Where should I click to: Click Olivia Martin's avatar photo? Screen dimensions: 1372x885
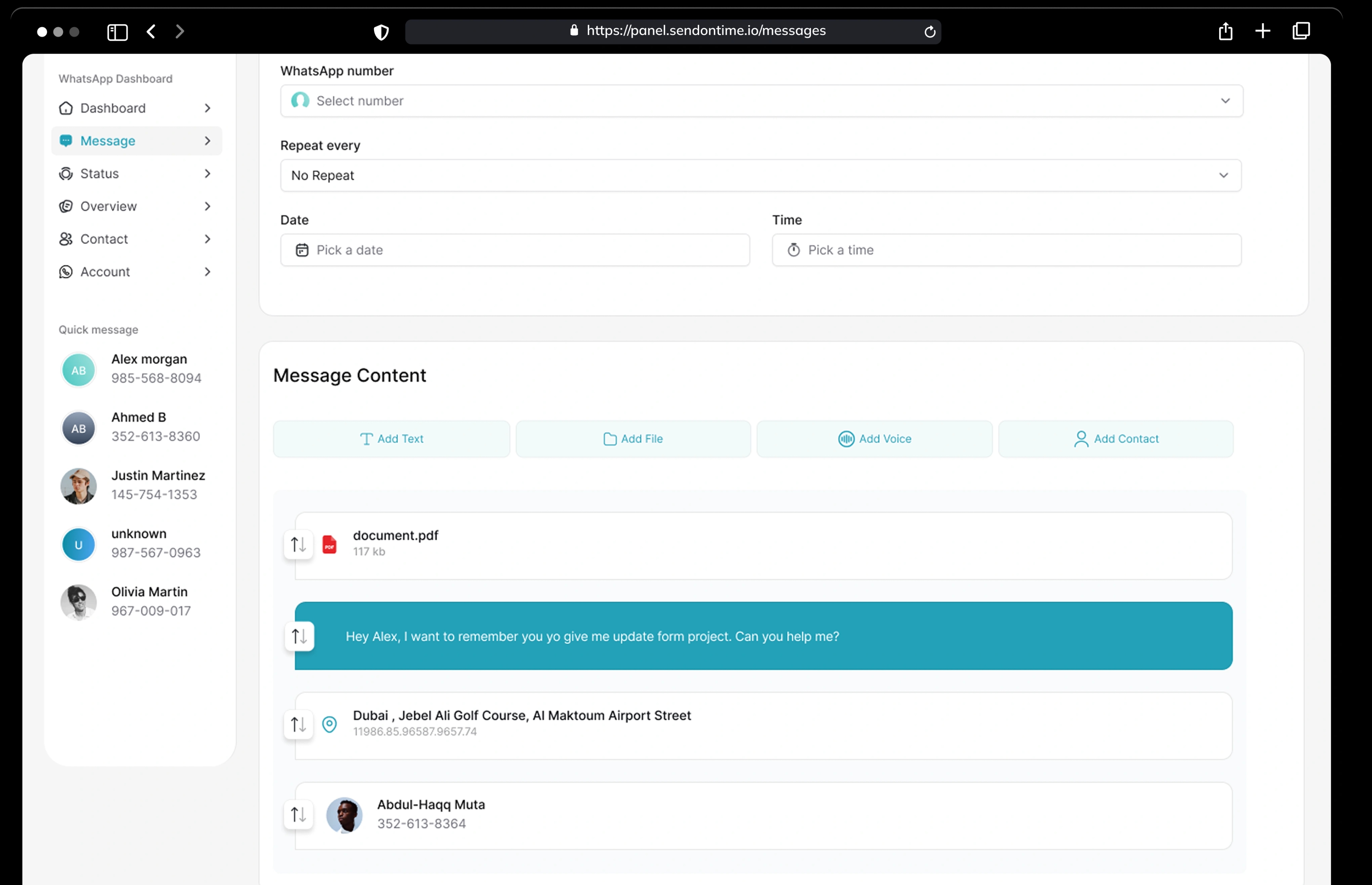(79, 602)
